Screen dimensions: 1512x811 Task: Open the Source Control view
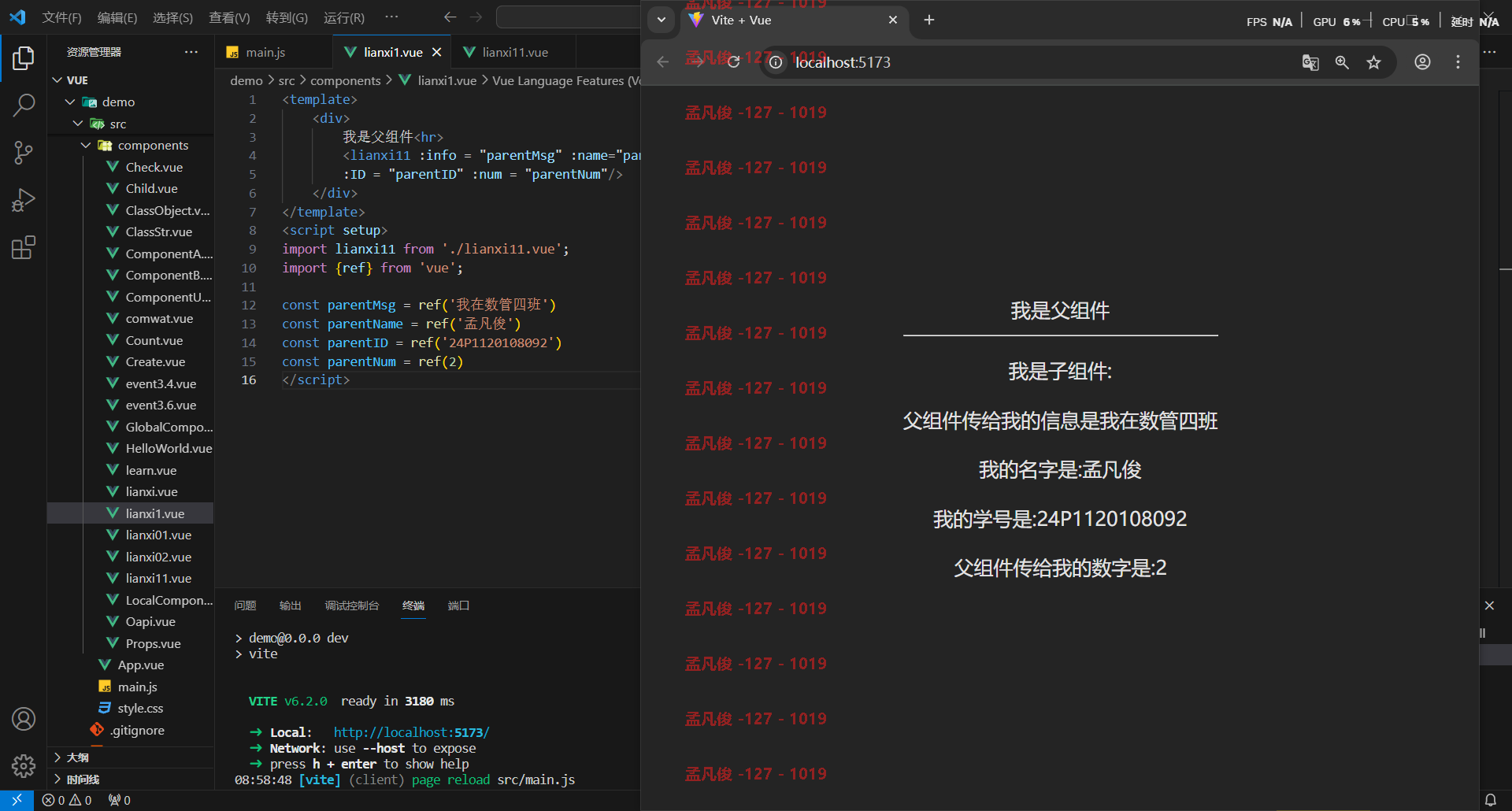tap(24, 153)
